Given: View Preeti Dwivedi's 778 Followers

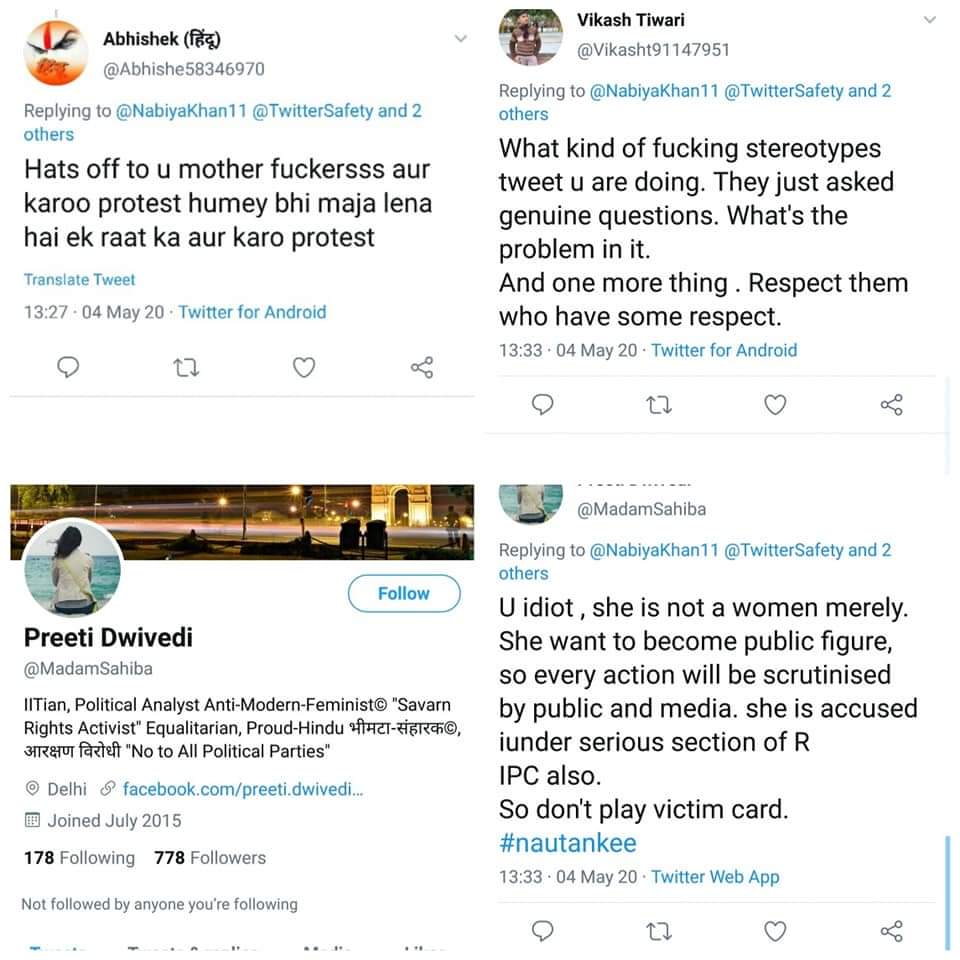Looking at the screenshot, I should (210, 858).
